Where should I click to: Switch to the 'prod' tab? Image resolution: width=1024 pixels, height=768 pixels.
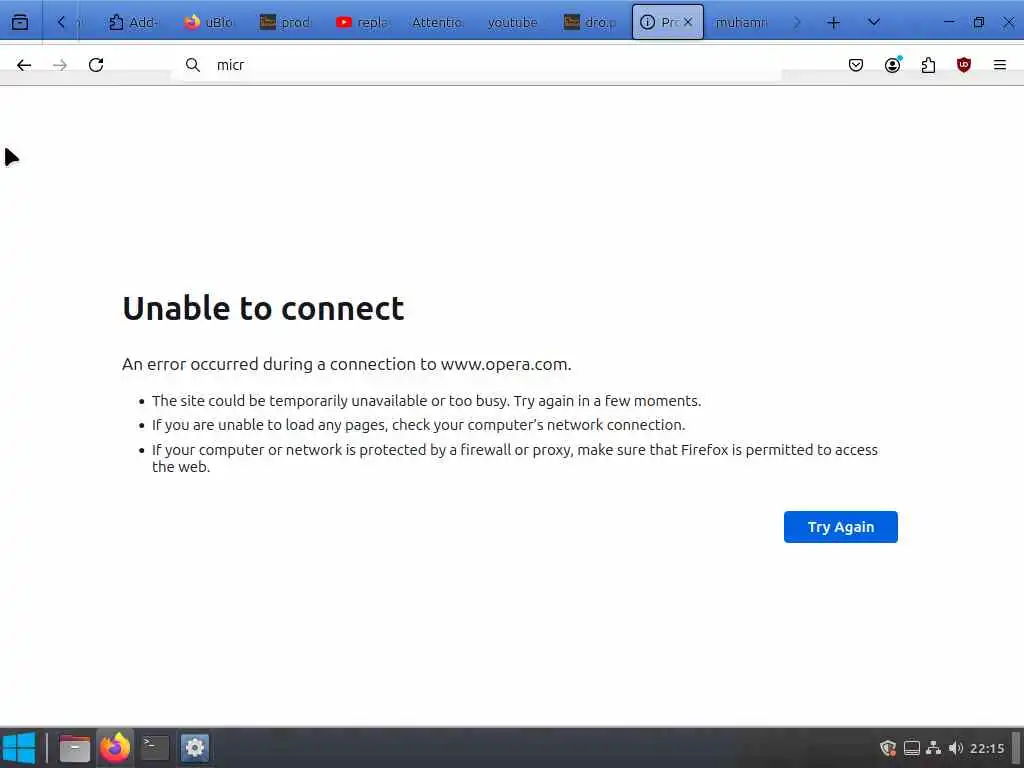[x=285, y=22]
